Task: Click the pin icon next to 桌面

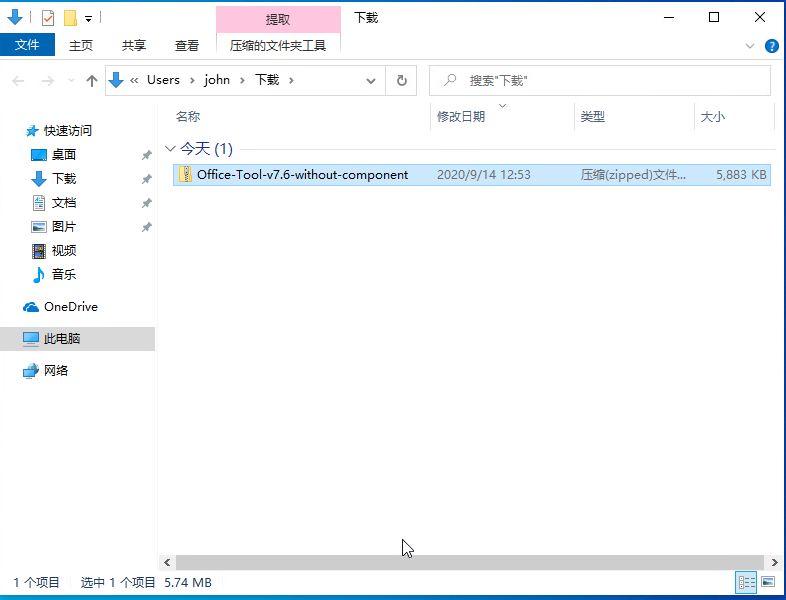Action: pyautogui.click(x=146, y=155)
